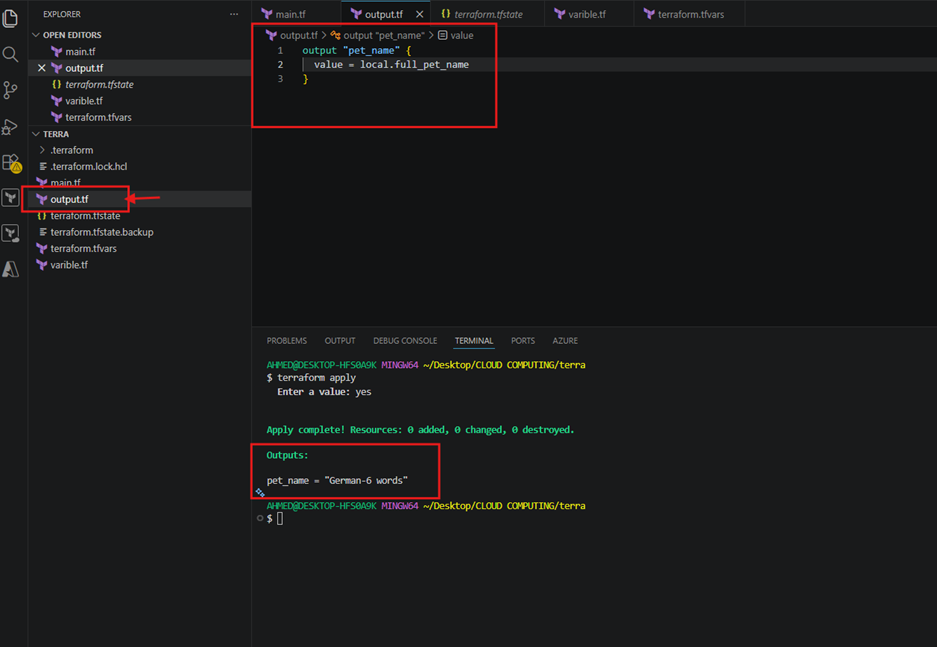Switch to the terraform.tfvars editor tab
Screen dimensions: 937x647
tap(690, 14)
